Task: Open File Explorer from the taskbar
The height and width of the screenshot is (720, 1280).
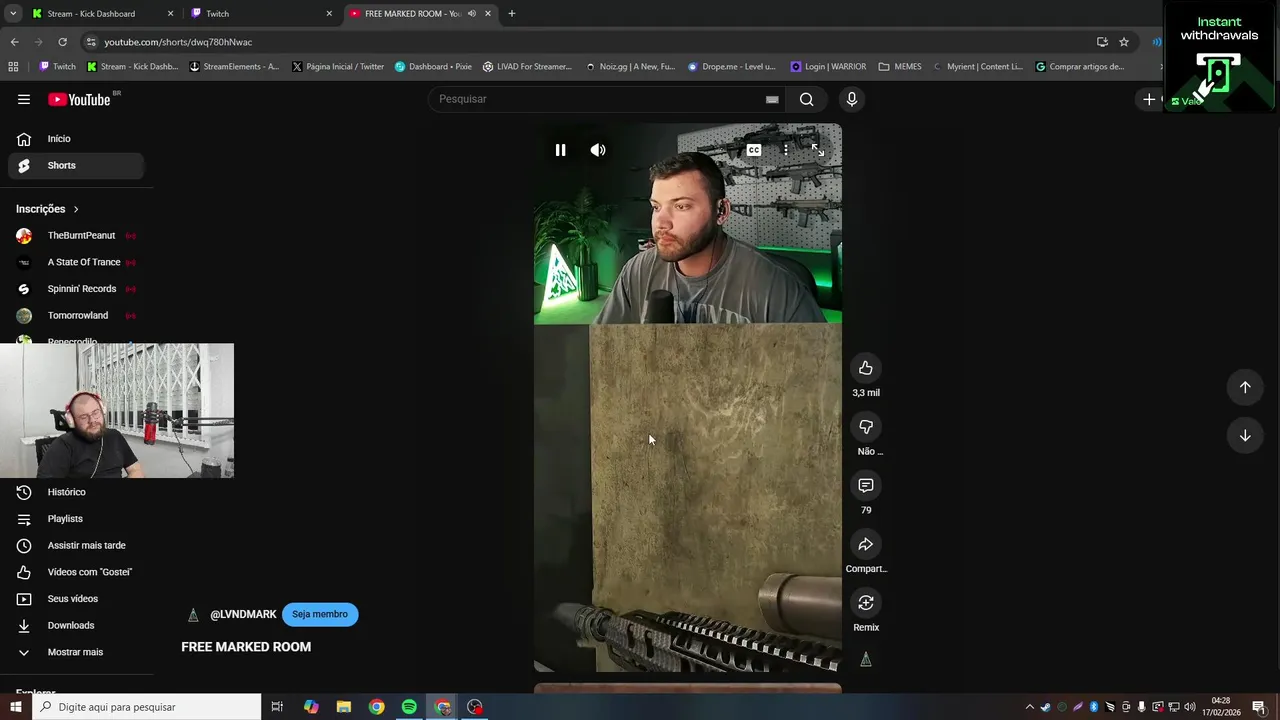Action: [x=343, y=707]
